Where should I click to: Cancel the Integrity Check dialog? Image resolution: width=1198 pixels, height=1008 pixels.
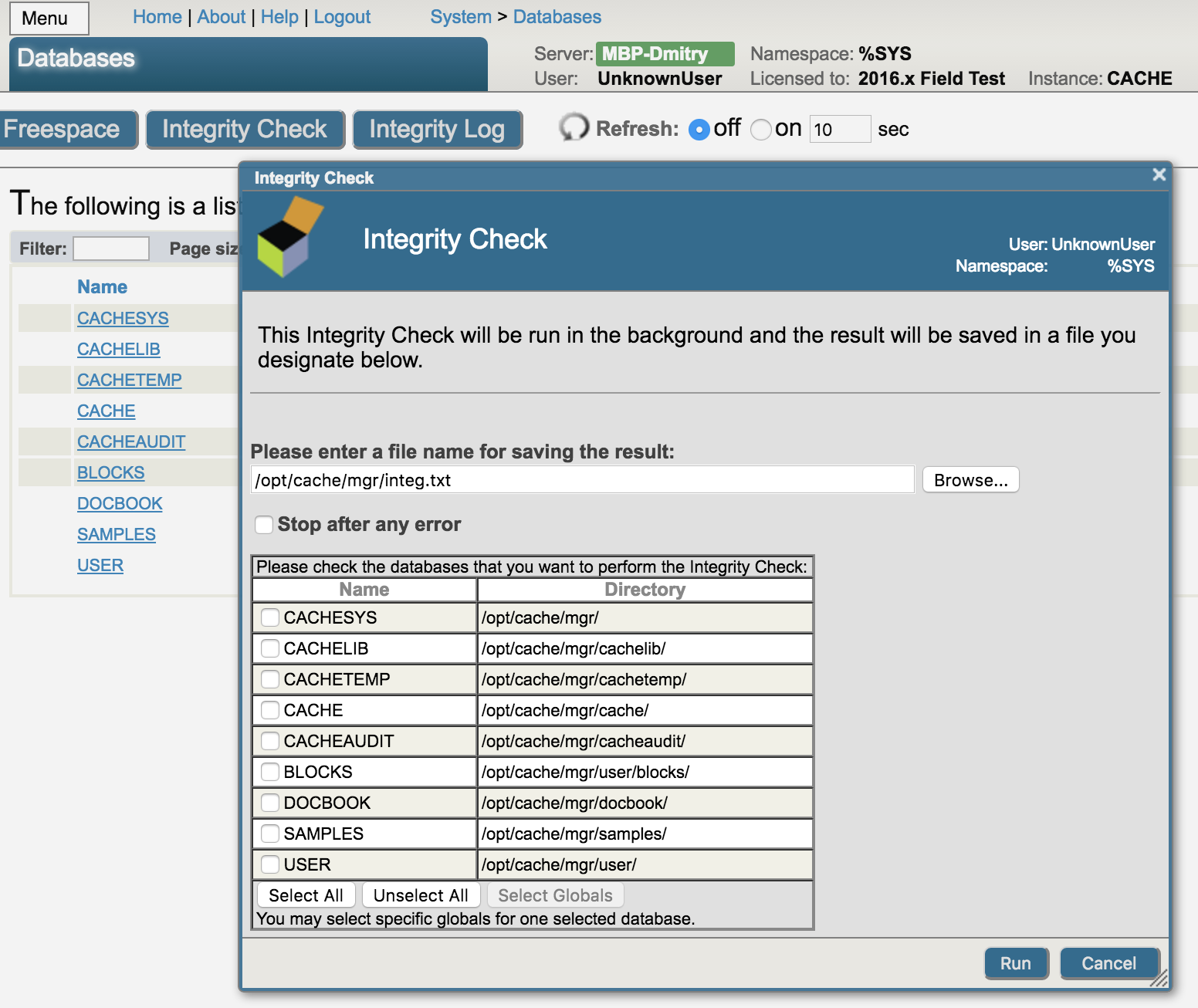pyautogui.click(x=1108, y=963)
